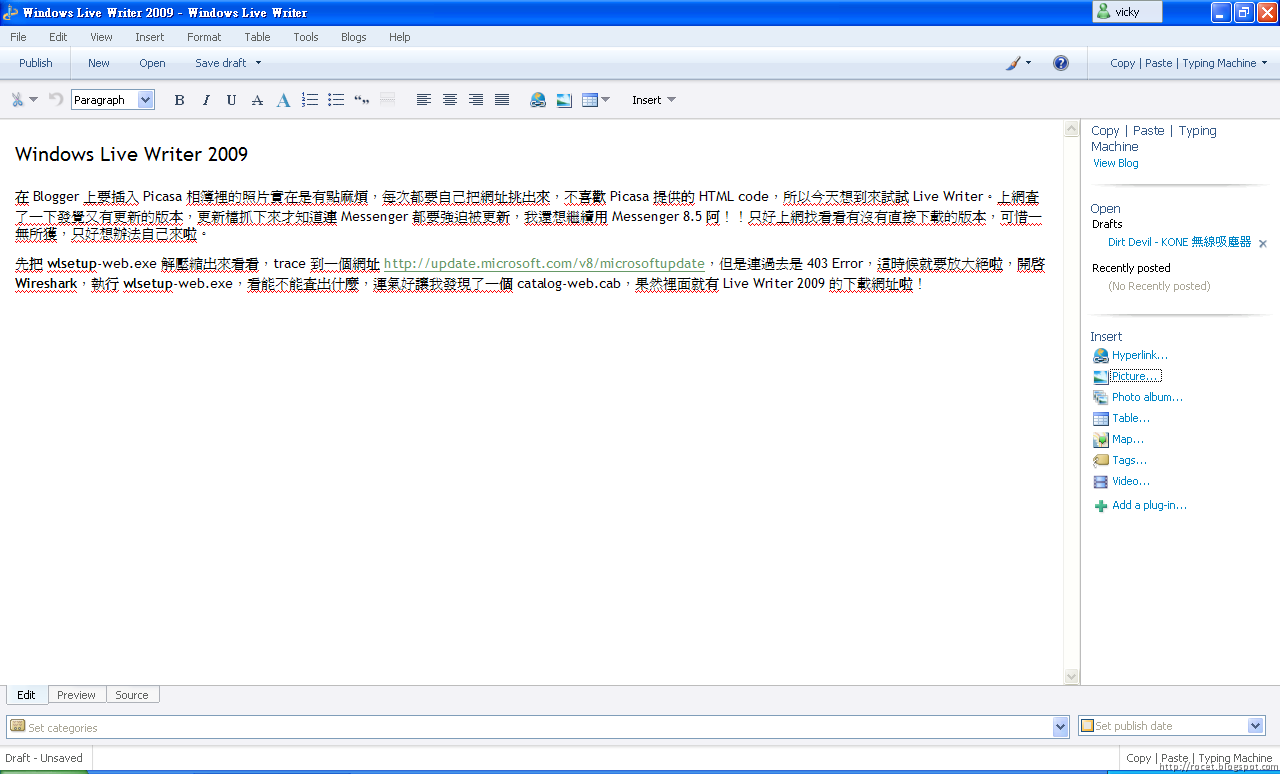Image resolution: width=1280 pixels, height=774 pixels.
Task: Align text left
Action: (x=424, y=100)
